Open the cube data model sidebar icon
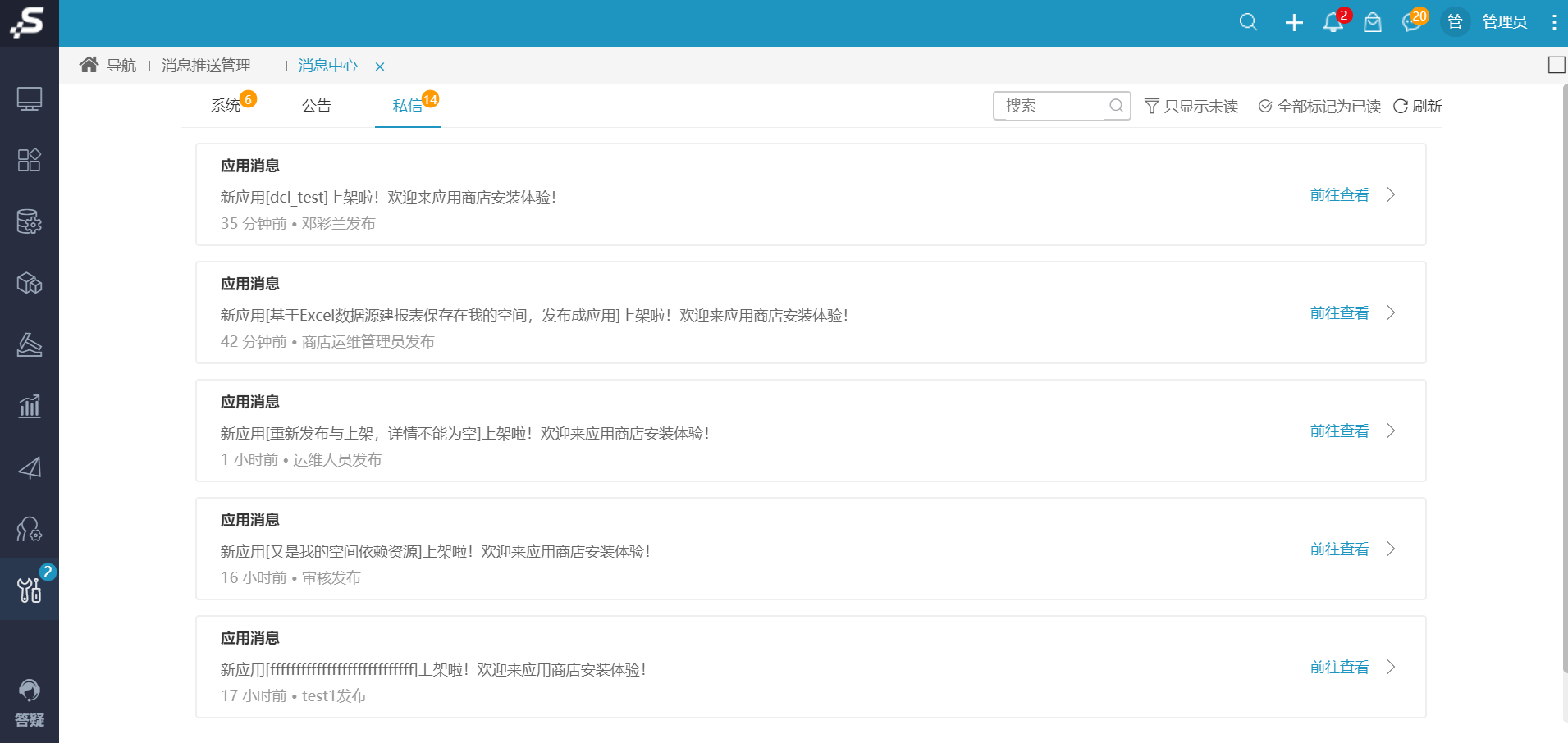The width and height of the screenshot is (1568, 743). coord(30,283)
